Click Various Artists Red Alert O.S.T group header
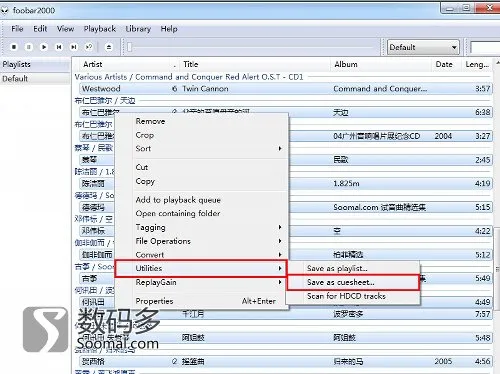The image size is (500, 374). tap(189, 77)
